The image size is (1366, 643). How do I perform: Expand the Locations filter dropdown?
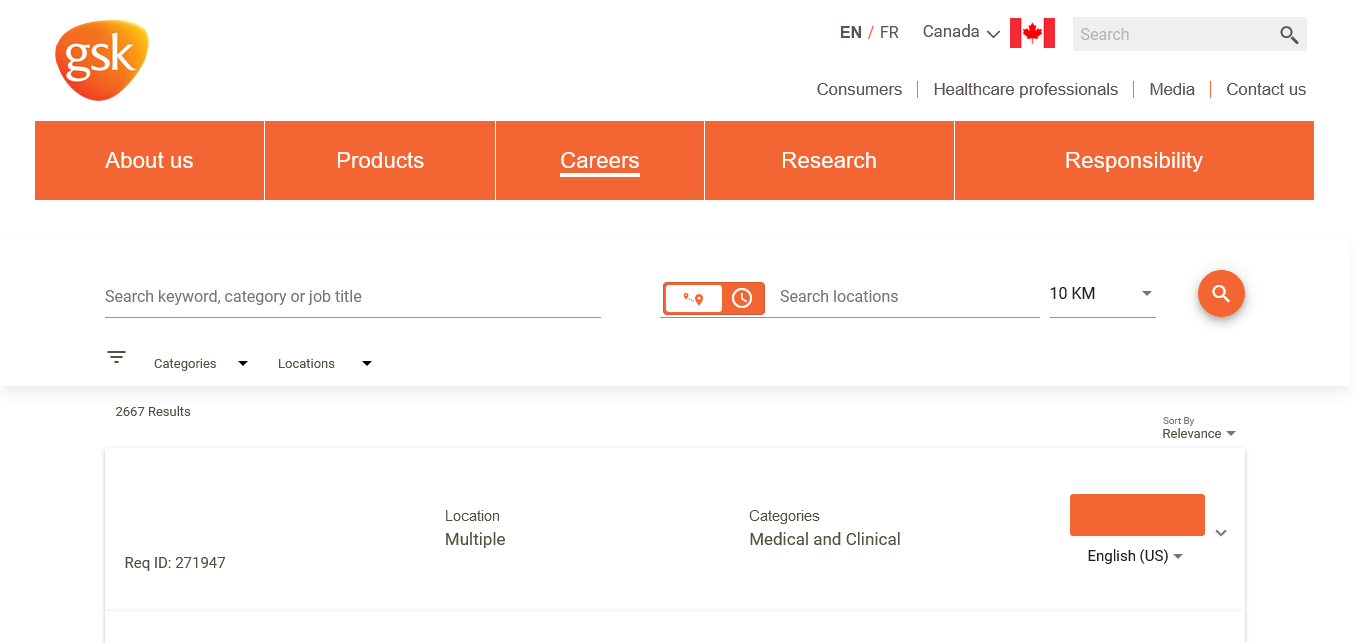pos(324,364)
